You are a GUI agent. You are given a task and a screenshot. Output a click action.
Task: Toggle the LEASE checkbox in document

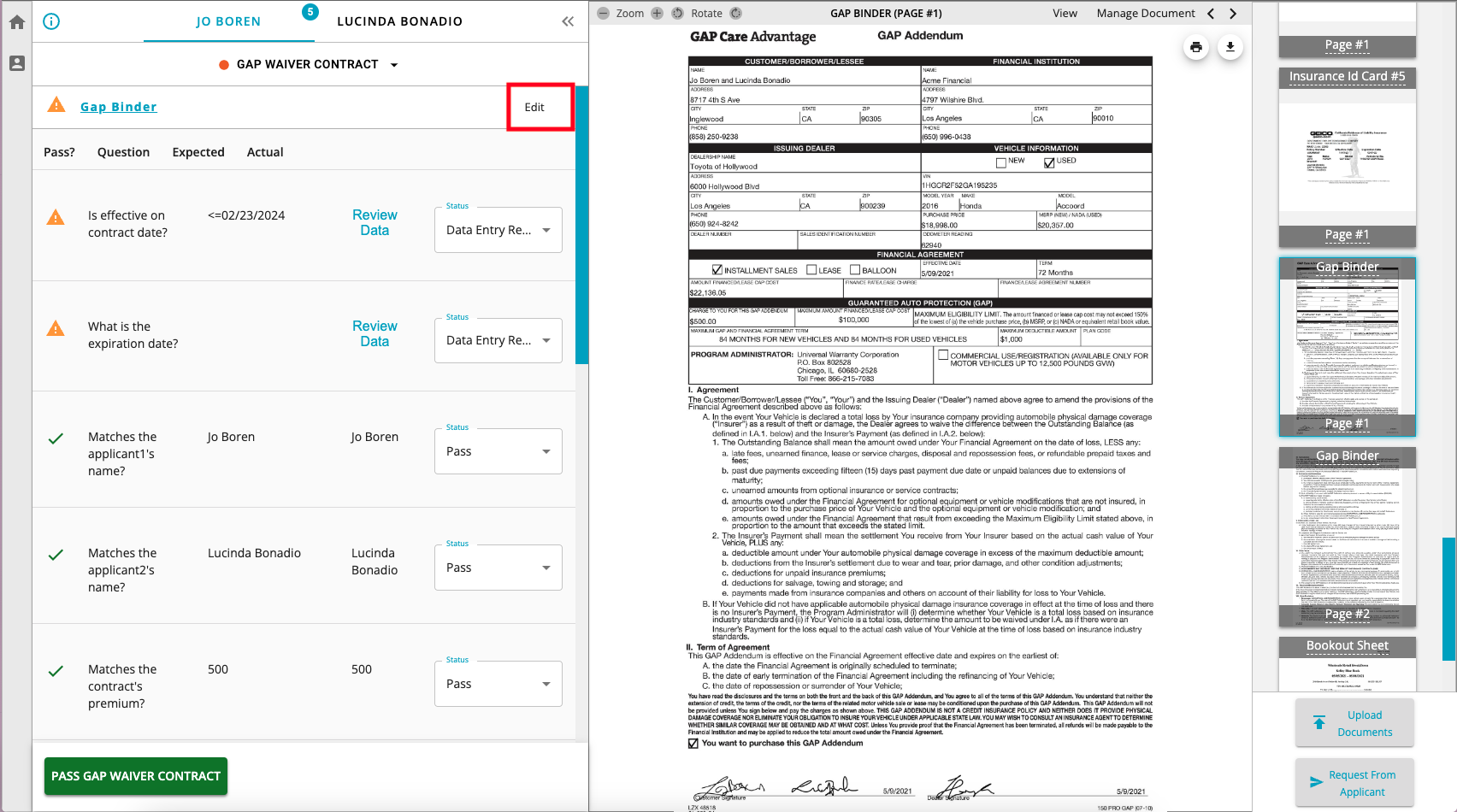[x=811, y=270]
